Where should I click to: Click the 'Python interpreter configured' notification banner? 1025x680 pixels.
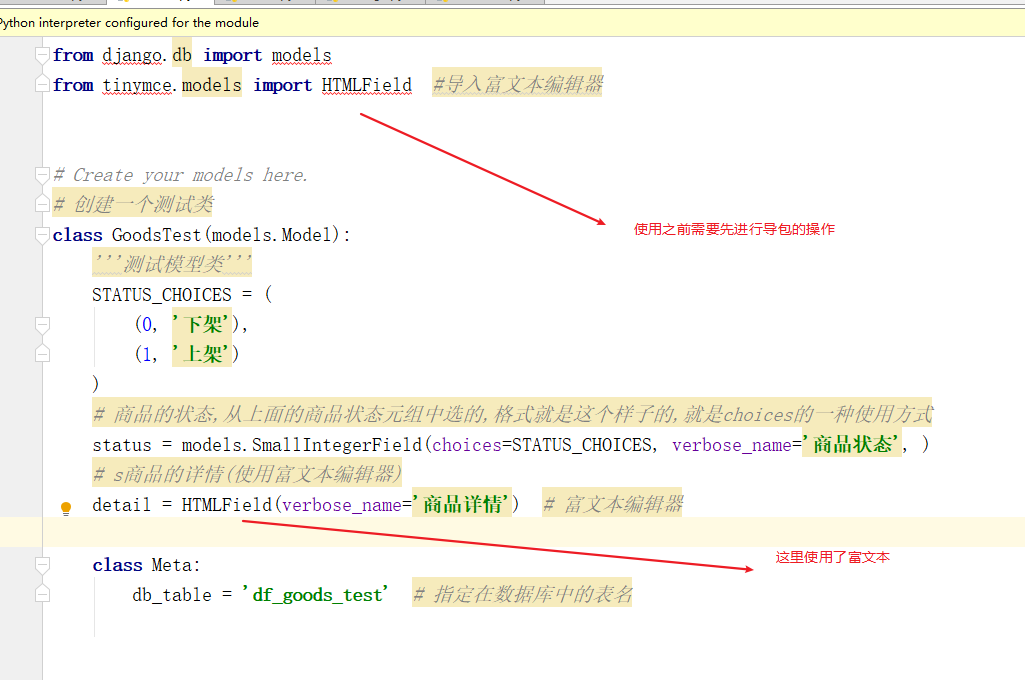coord(512,22)
